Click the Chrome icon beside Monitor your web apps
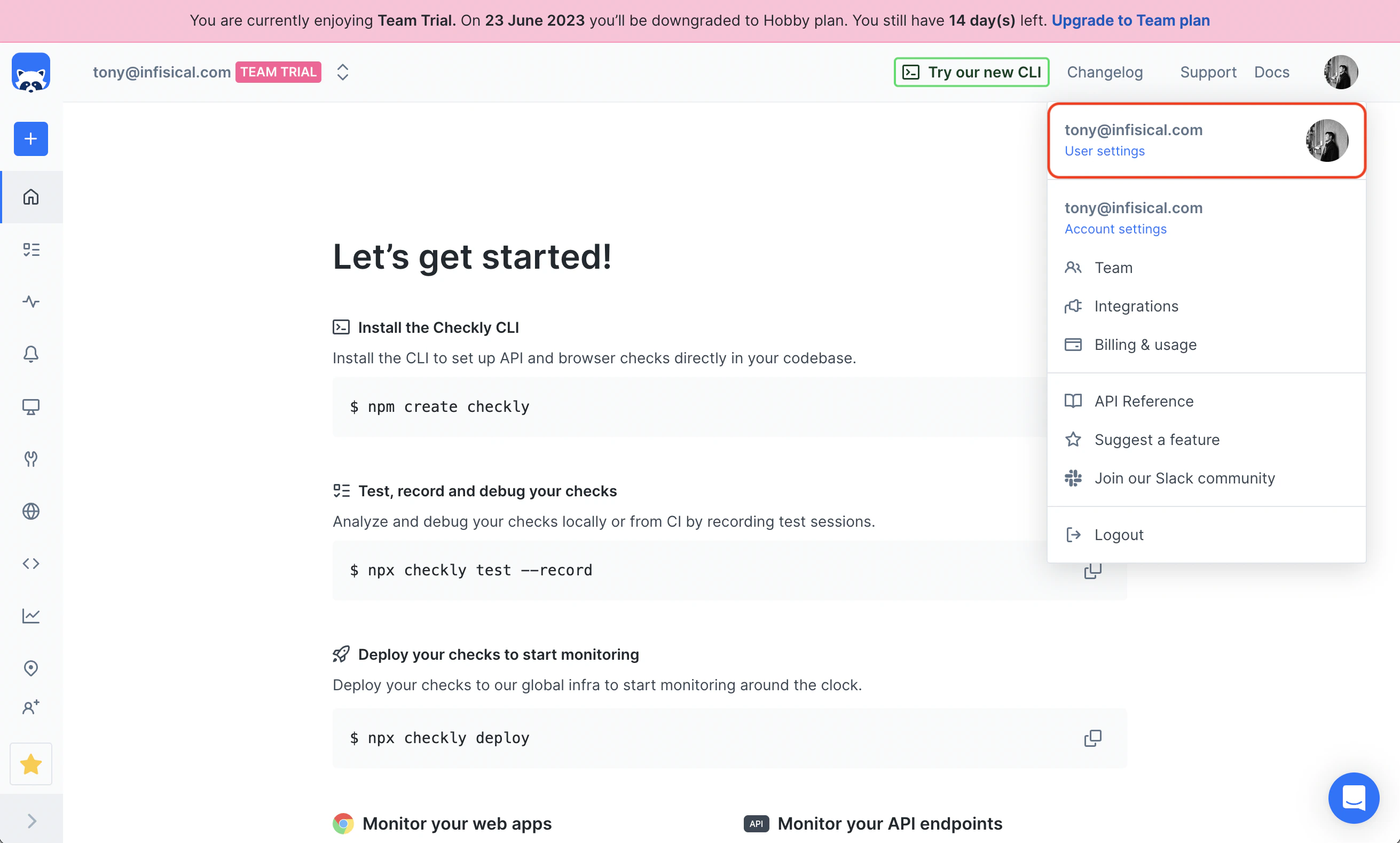This screenshot has height=843, width=1400. (343, 824)
